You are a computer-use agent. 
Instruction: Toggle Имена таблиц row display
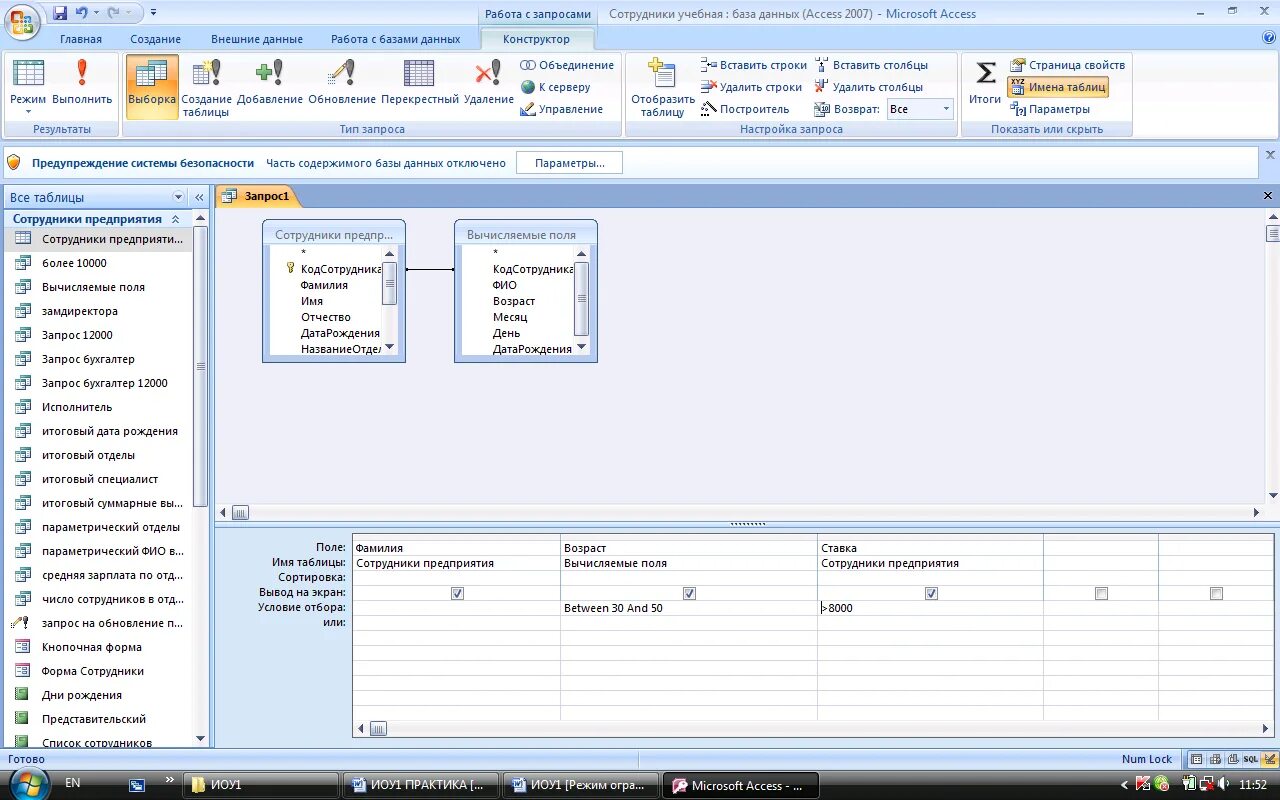(x=1058, y=87)
